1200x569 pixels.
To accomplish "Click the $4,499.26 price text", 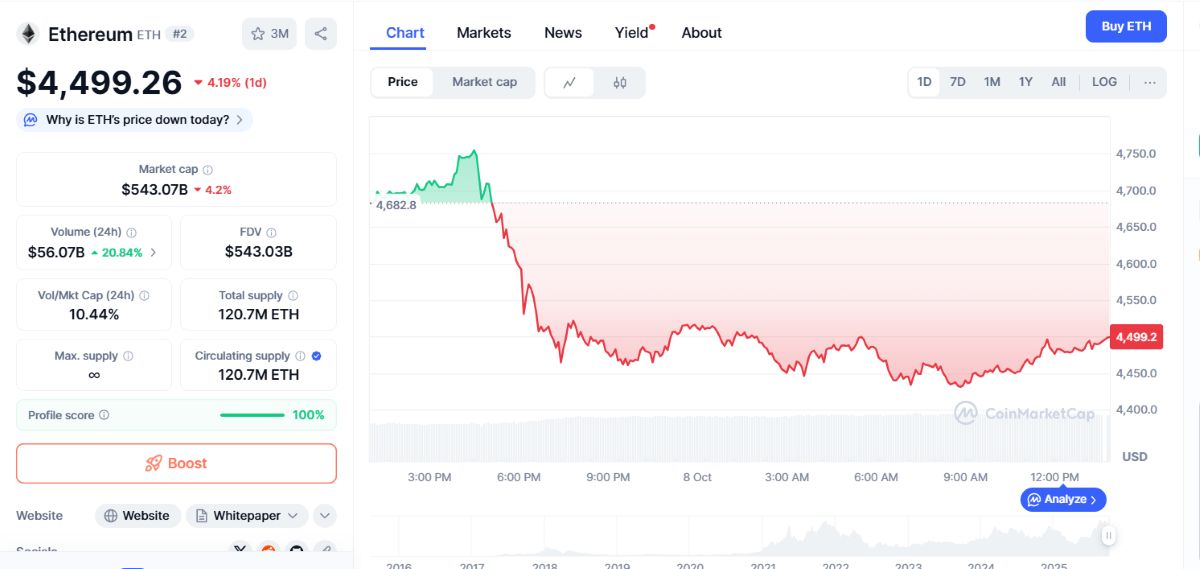I will click(x=99, y=83).
